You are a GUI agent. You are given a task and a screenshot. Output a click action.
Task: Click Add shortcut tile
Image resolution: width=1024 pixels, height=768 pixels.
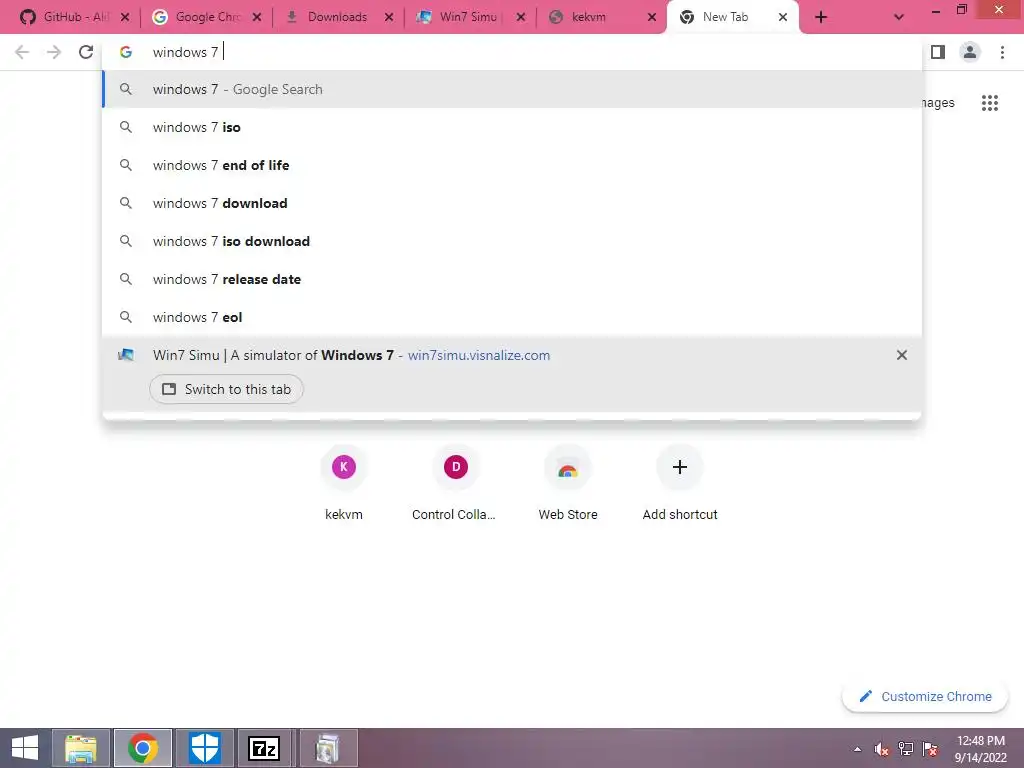[x=680, y=484]
